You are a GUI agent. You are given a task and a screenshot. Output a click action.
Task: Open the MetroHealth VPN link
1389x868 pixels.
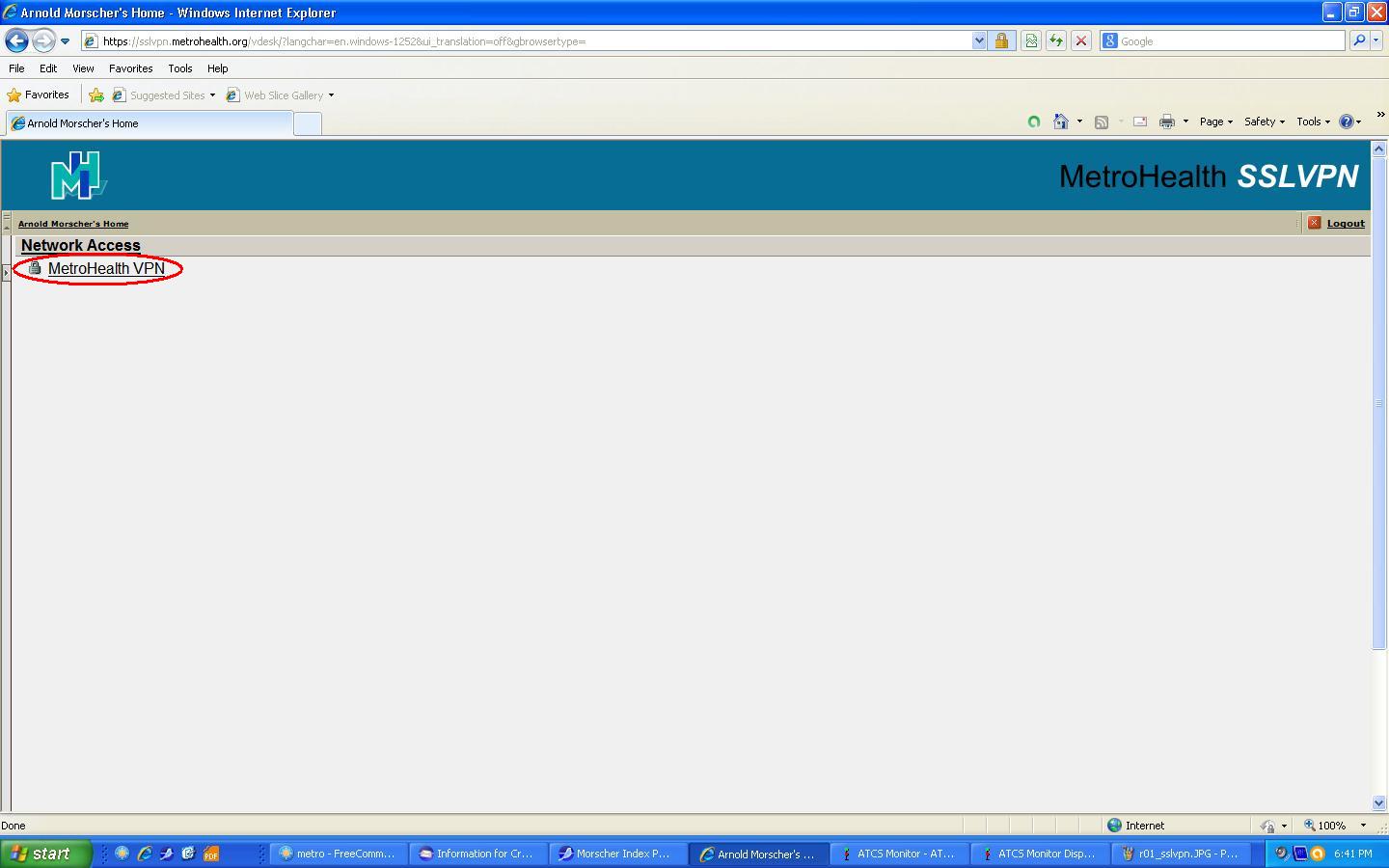click(106, 269)
